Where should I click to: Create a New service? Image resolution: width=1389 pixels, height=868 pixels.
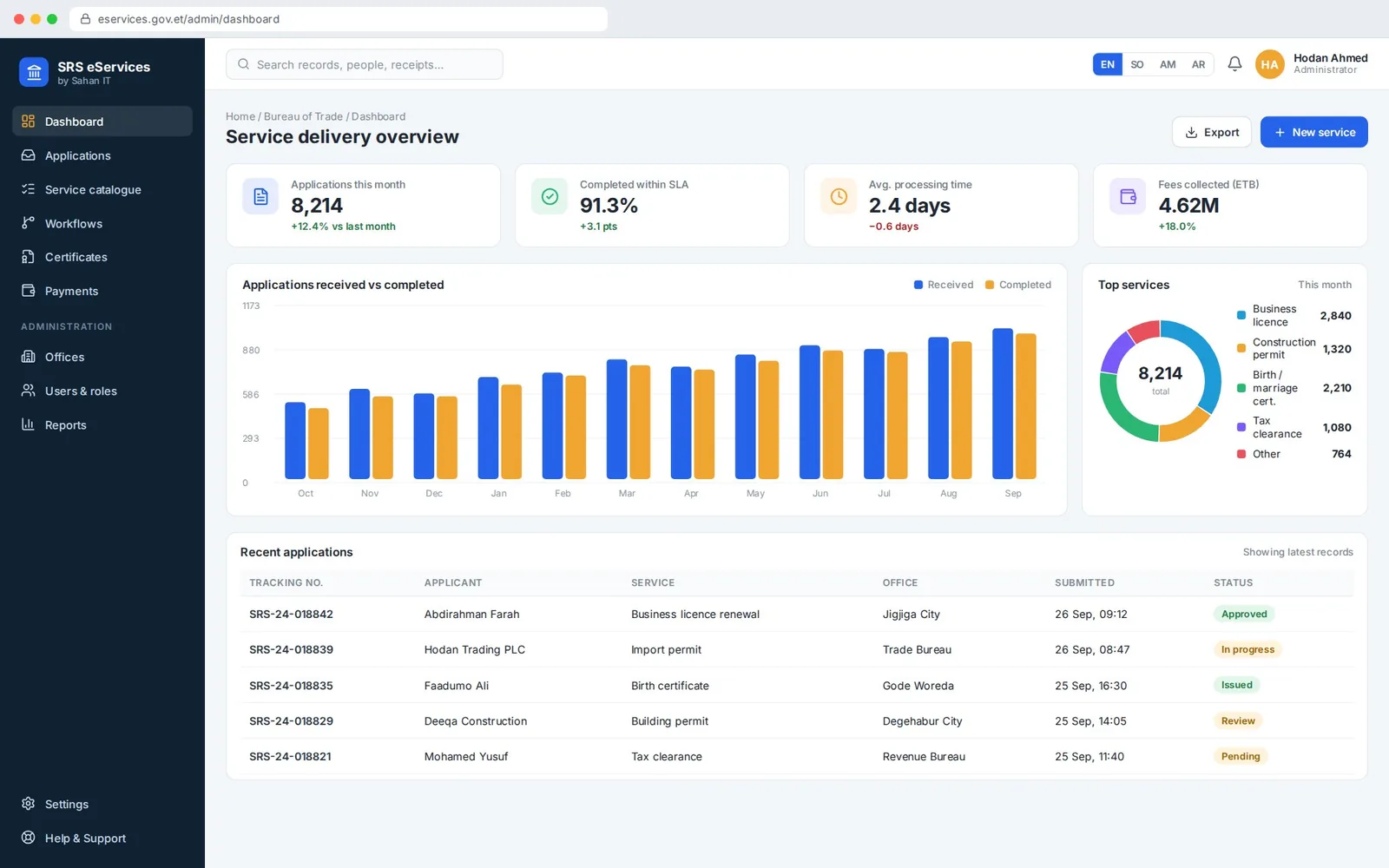tap(1314, 132)
